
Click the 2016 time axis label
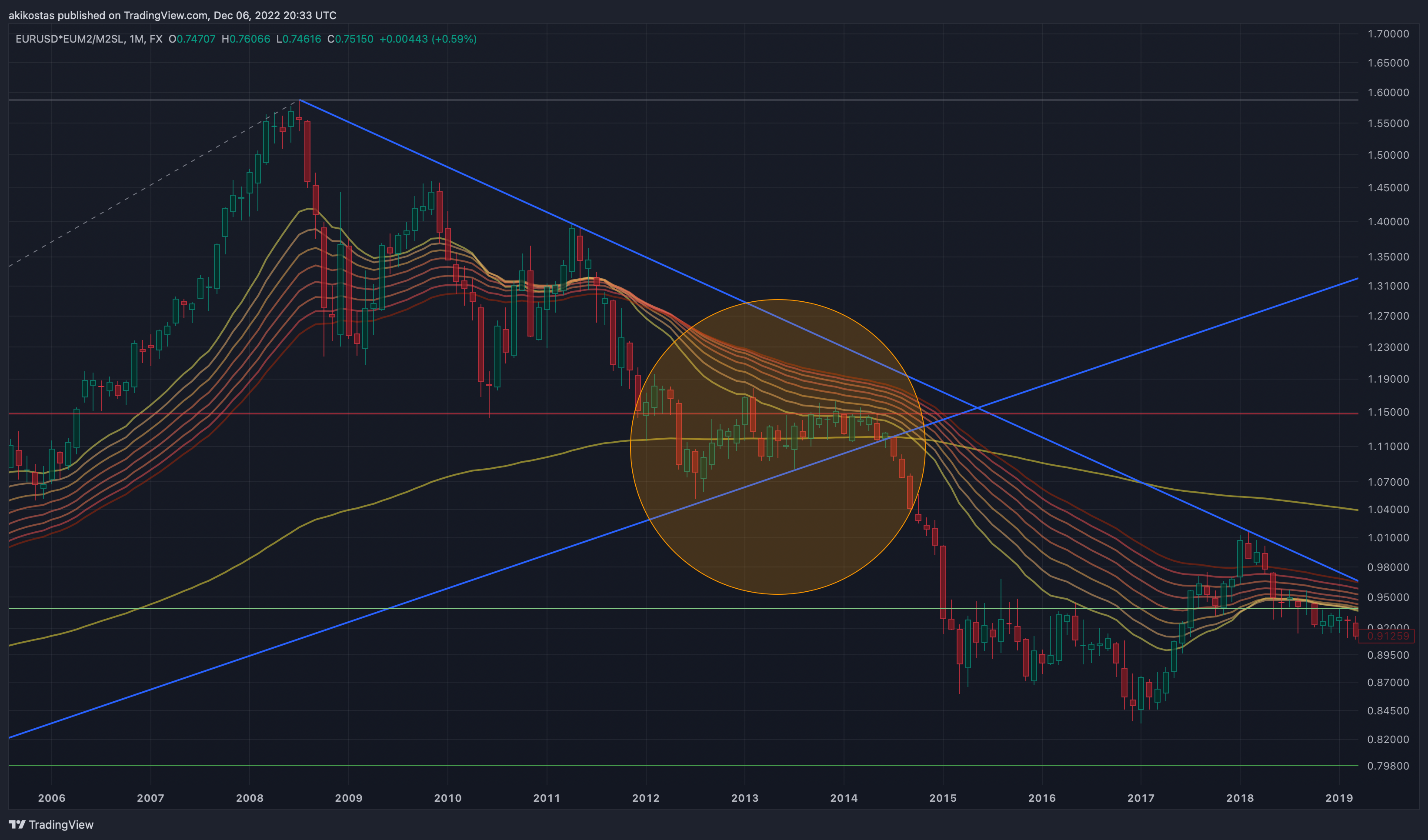click(x=1042, y=798)
